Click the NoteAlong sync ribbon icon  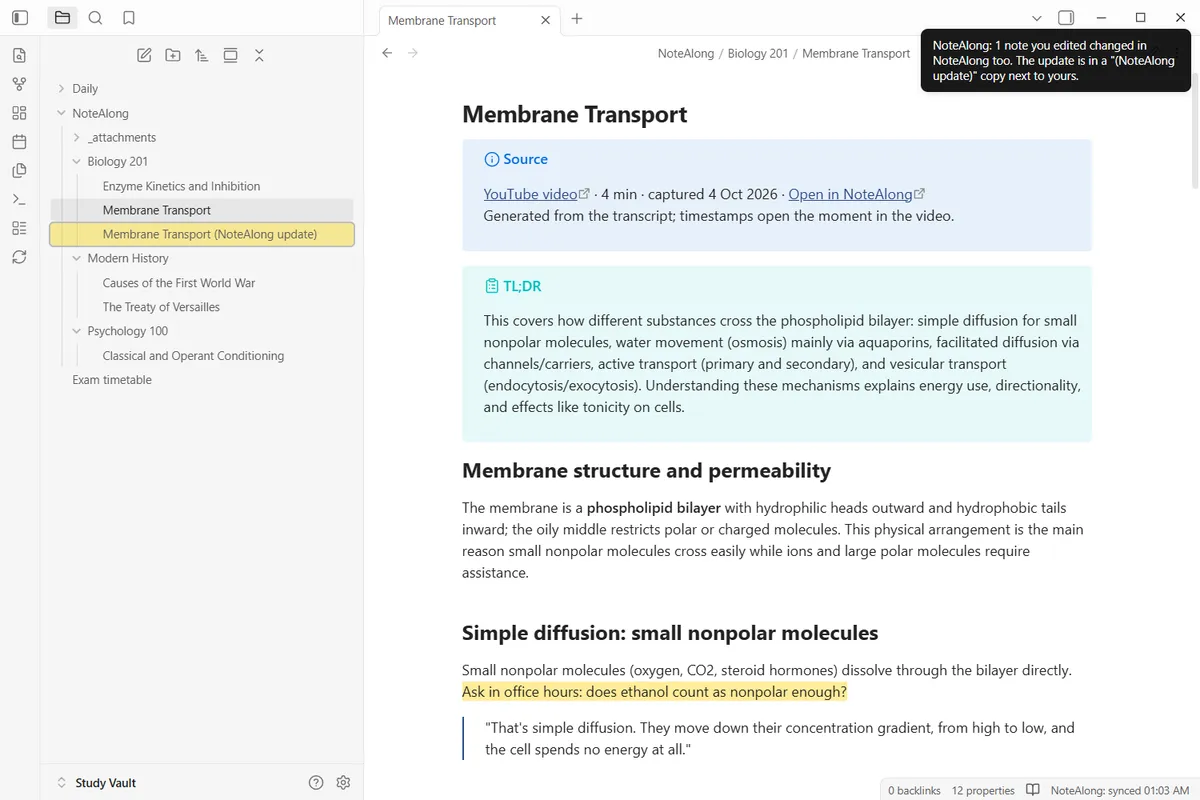pyautogui.click(x=19, y=257)
